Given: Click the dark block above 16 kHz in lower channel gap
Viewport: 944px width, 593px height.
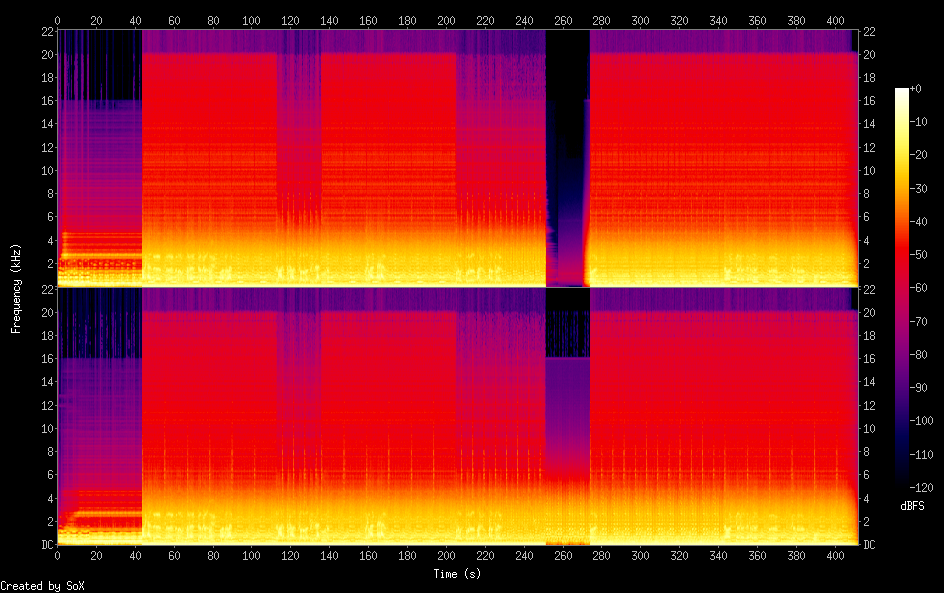Looking at the screenshot, I should coord(567,335).
